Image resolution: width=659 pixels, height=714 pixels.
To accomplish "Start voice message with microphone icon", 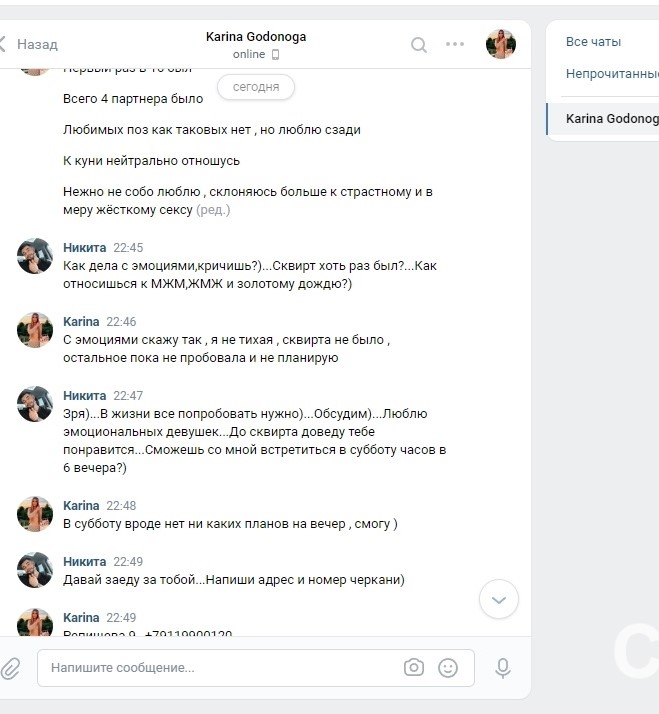I will click(x=503, y=668).
